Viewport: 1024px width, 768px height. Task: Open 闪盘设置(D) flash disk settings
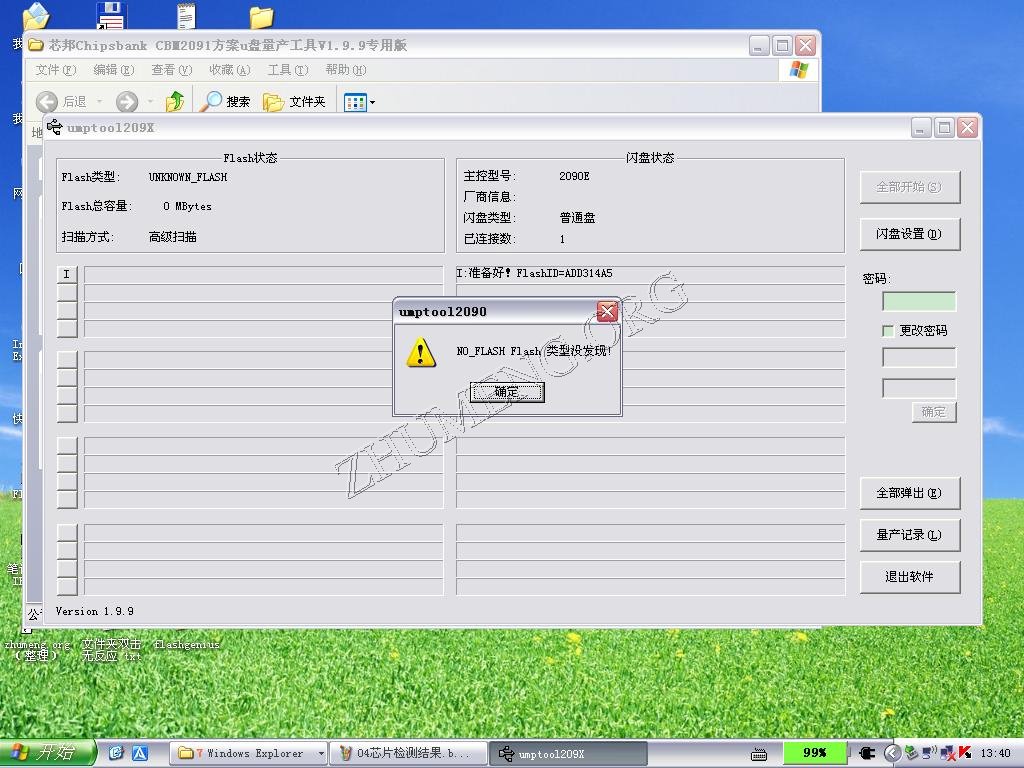point(910,234)
